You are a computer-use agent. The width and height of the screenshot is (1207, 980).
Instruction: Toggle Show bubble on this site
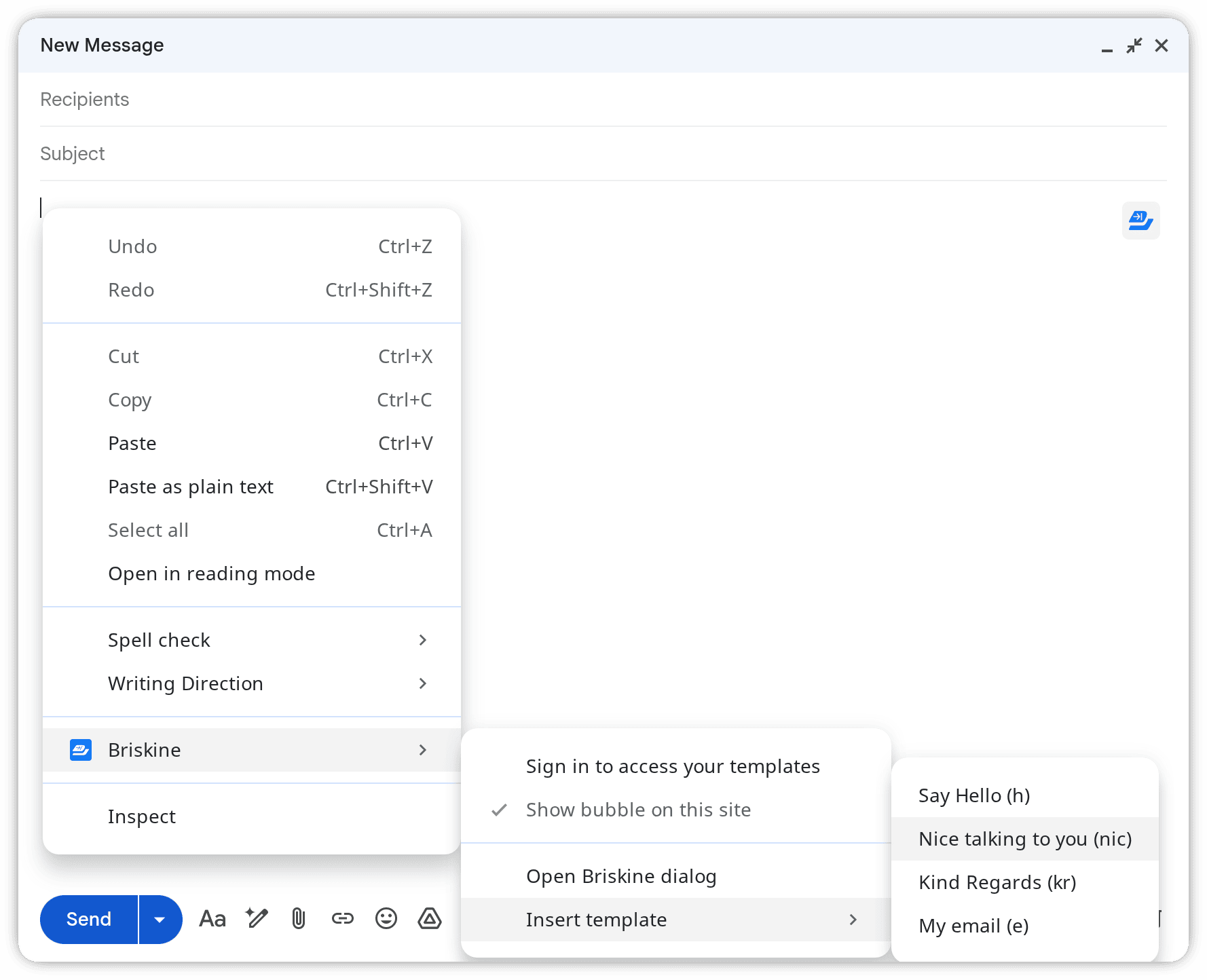(638, 810)
